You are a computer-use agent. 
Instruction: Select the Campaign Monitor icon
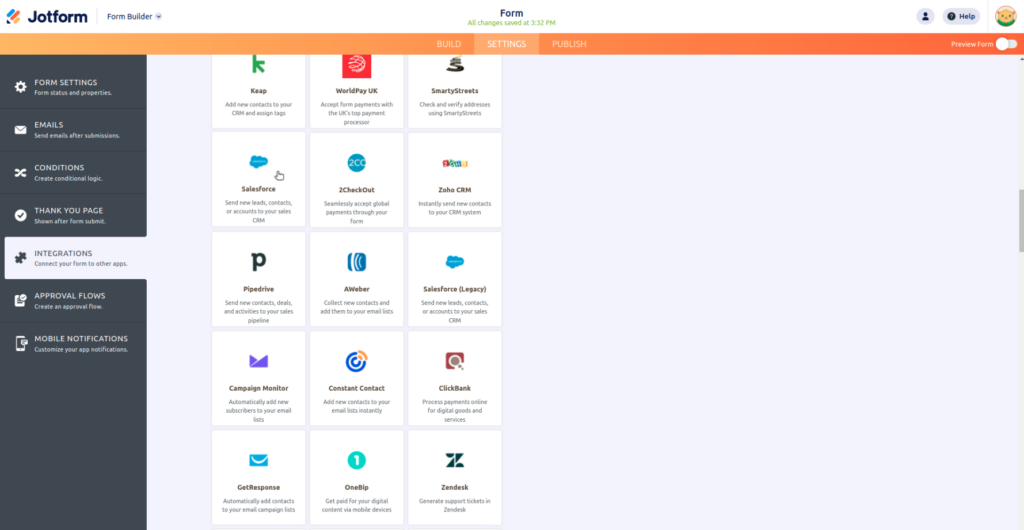coord(259,361)
